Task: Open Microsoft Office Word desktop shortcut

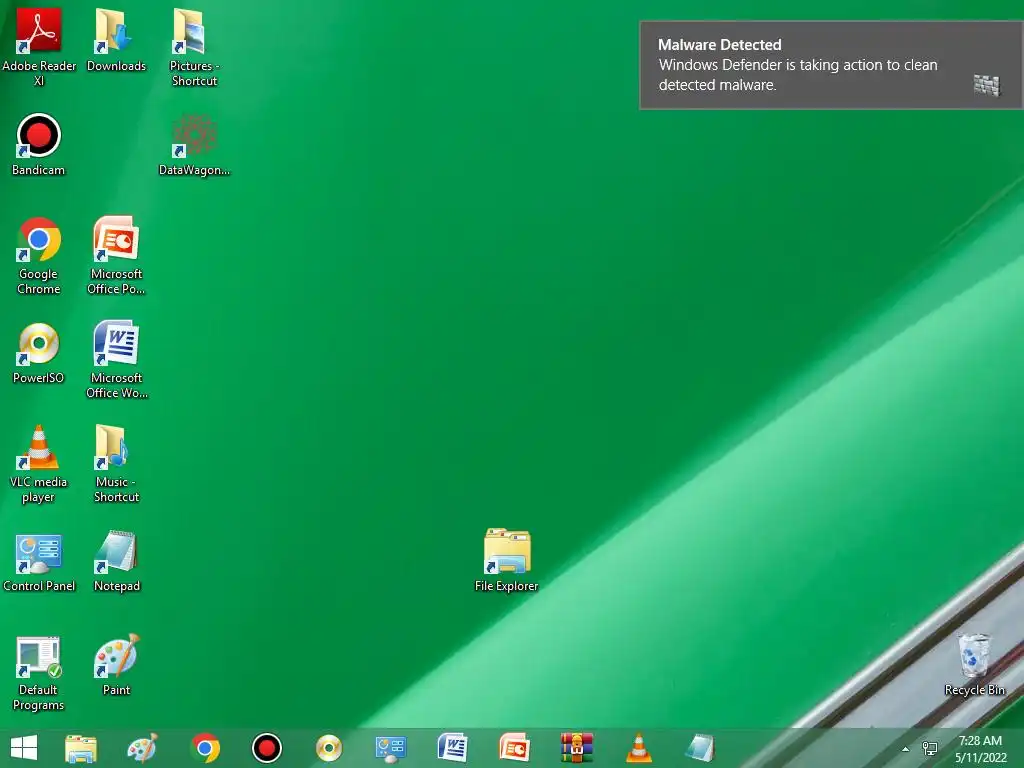Action: pos(116,360)
